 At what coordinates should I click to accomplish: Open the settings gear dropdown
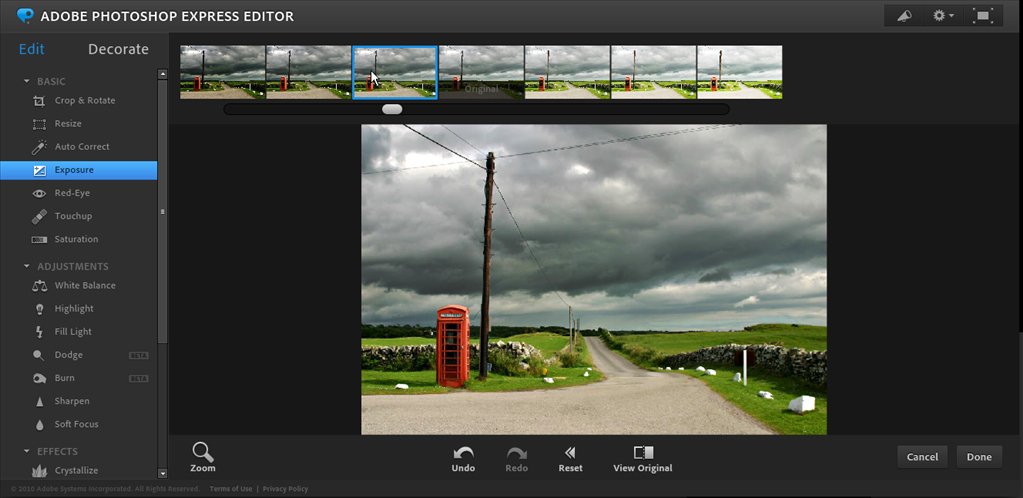pos(943,16)
